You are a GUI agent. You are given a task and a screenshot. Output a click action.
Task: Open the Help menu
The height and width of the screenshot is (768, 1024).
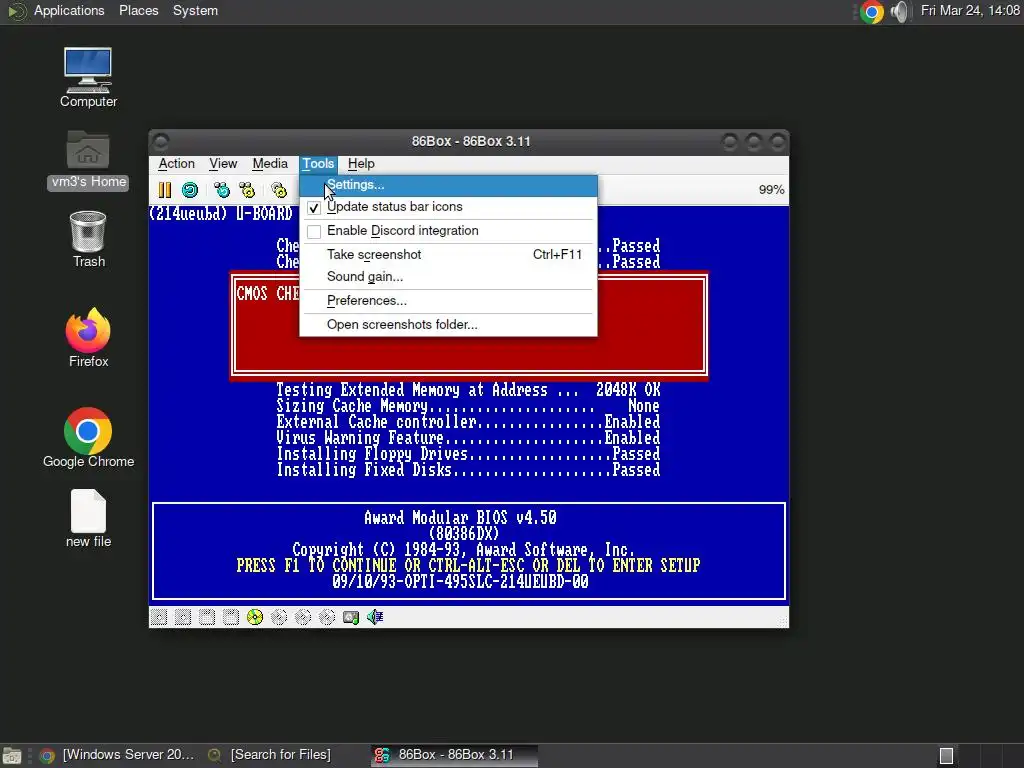coord(360,164)
